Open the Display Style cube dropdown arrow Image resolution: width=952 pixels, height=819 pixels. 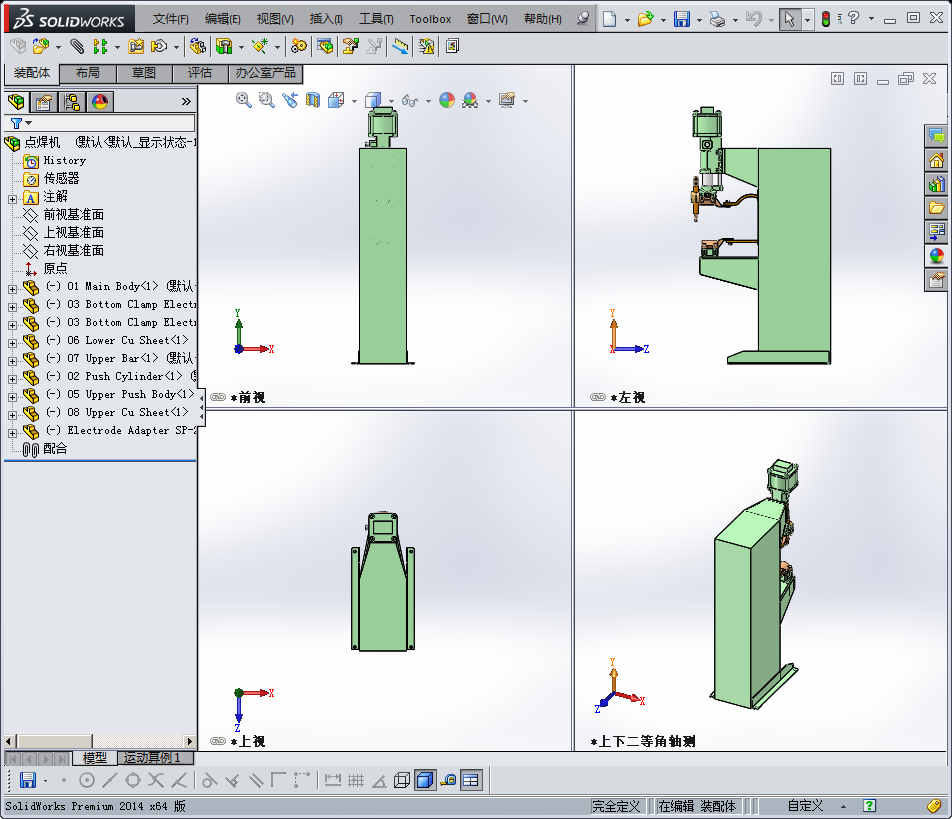pos(390,101)
